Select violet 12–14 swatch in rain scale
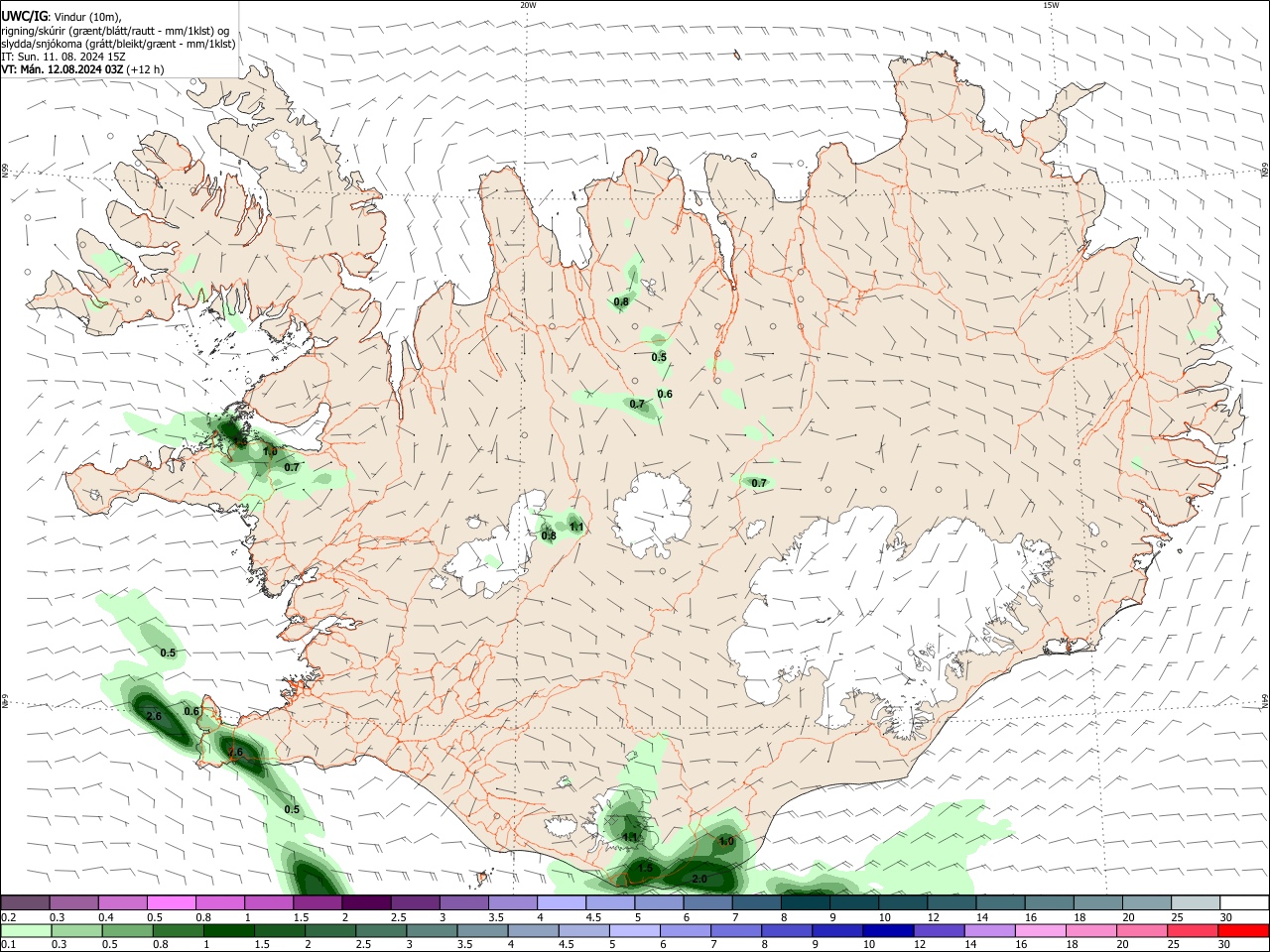The image size is (1270, 952). pos(938,930)
